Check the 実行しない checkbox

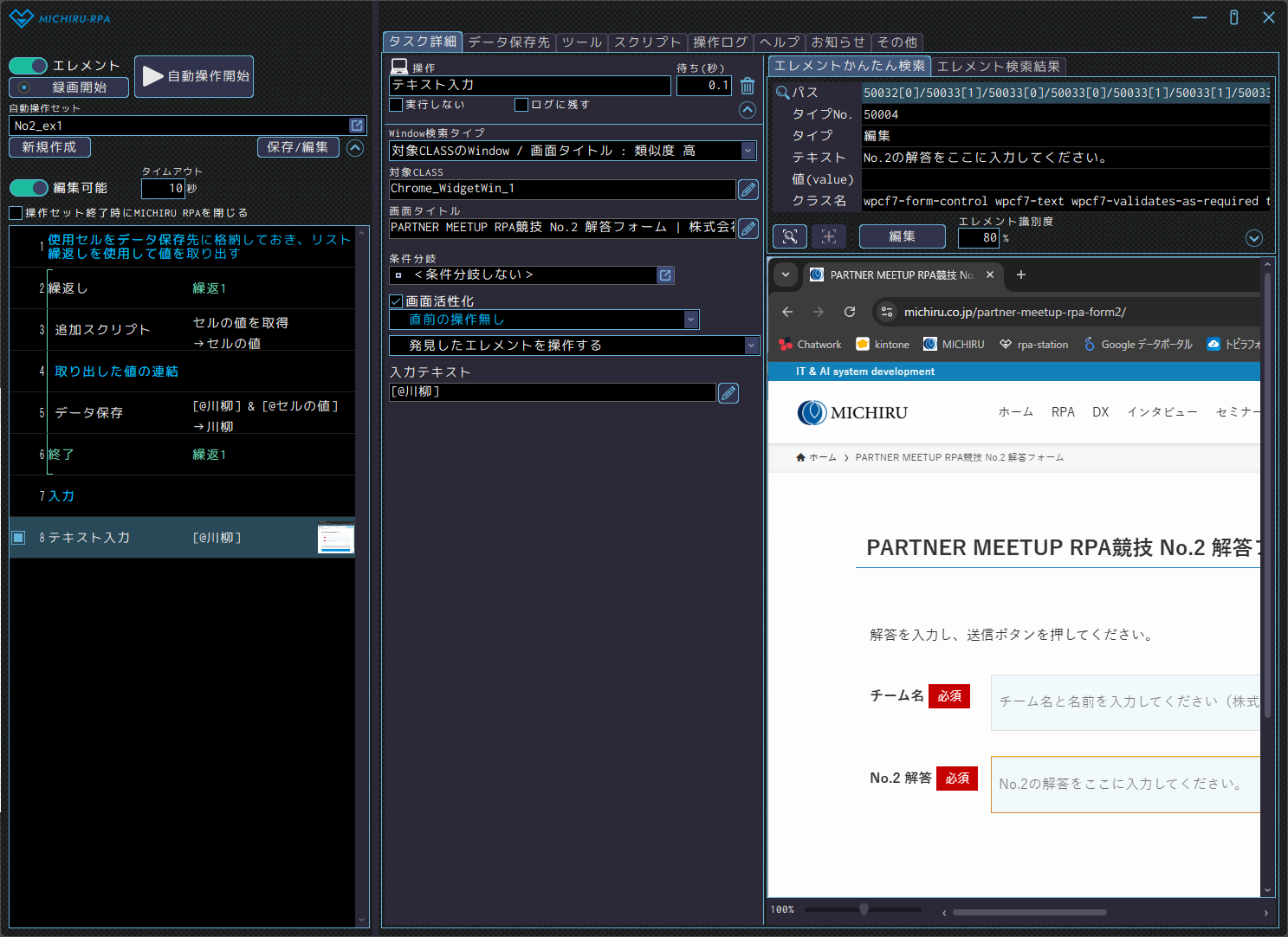[397, 105]
